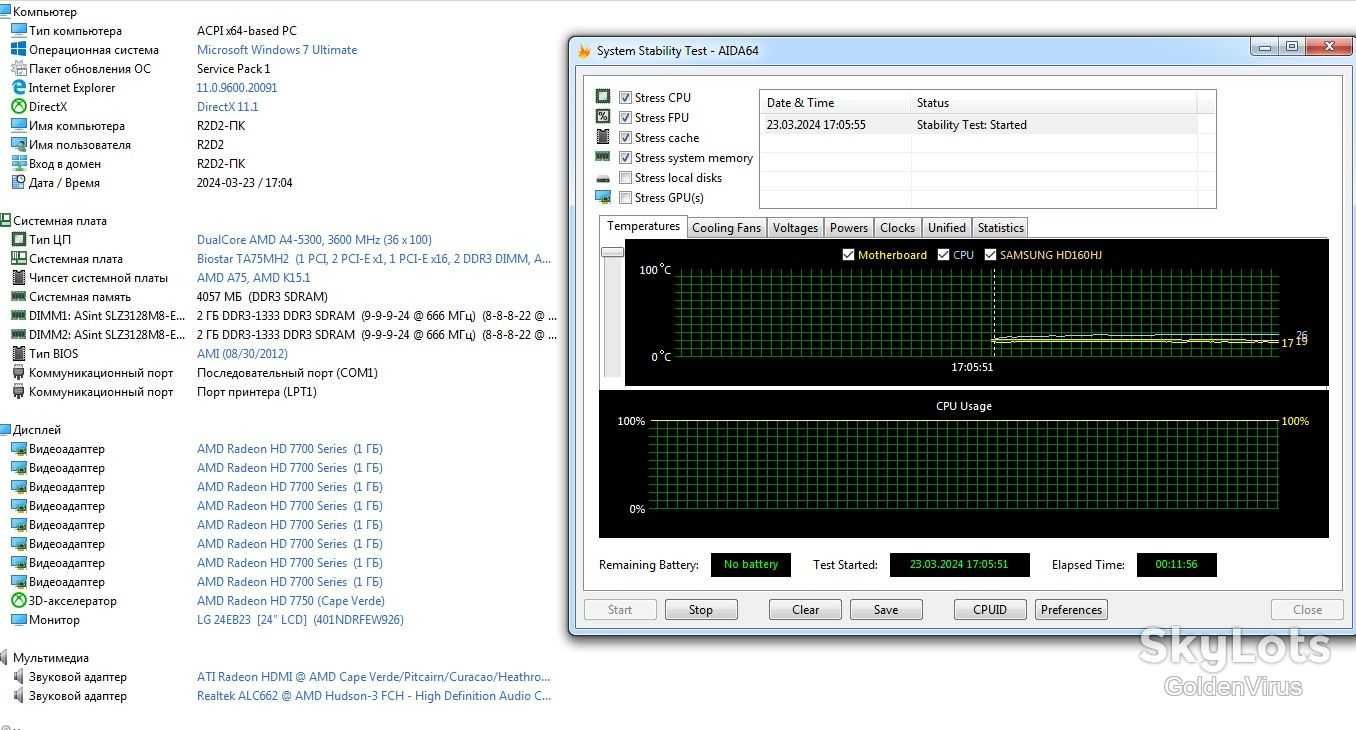This screenshot has width=1356, height=730.
Task: Open the Preferences dialog
Action: click(x=1071, y=610)
